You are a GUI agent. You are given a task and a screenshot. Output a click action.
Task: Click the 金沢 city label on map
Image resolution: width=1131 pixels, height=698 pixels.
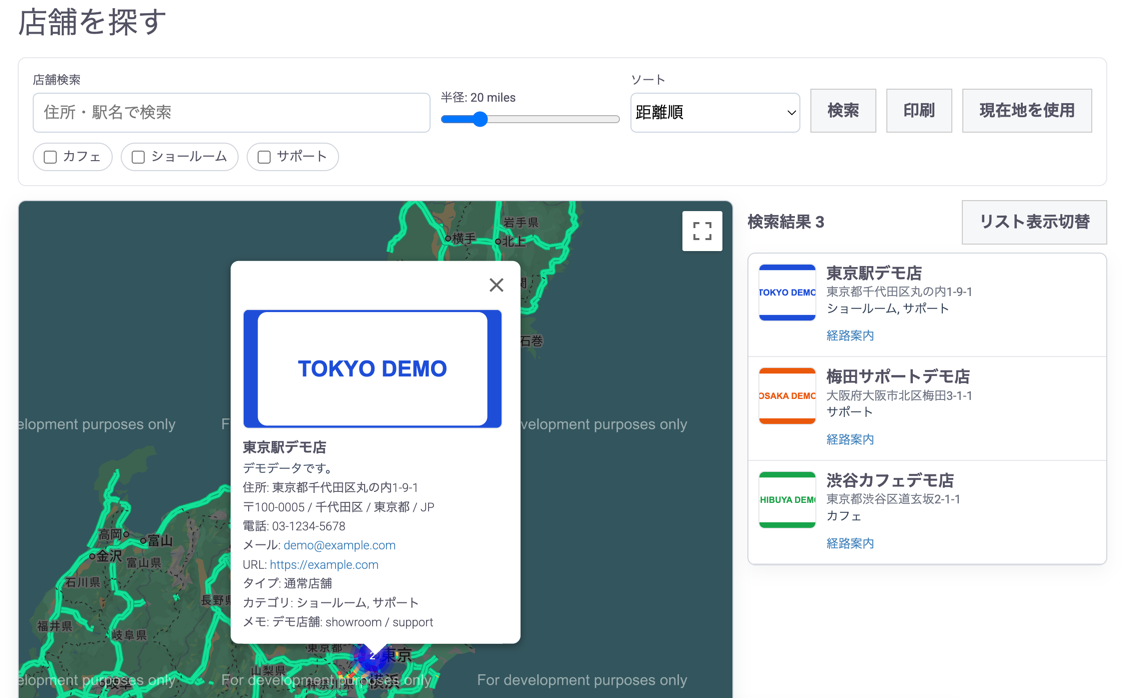pos(109,556)
